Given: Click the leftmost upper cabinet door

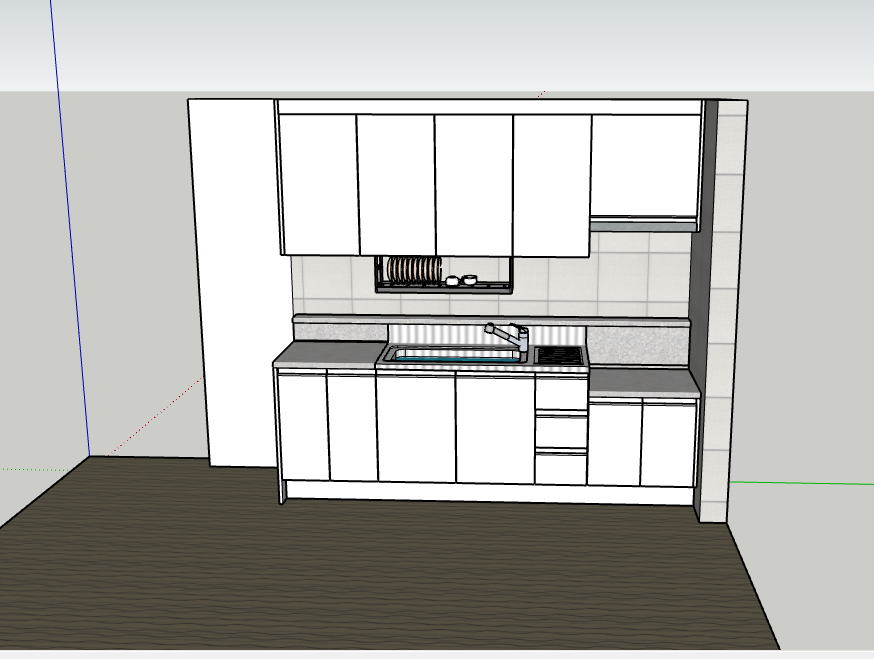Looking at the screenshot, I should (318, 185).
